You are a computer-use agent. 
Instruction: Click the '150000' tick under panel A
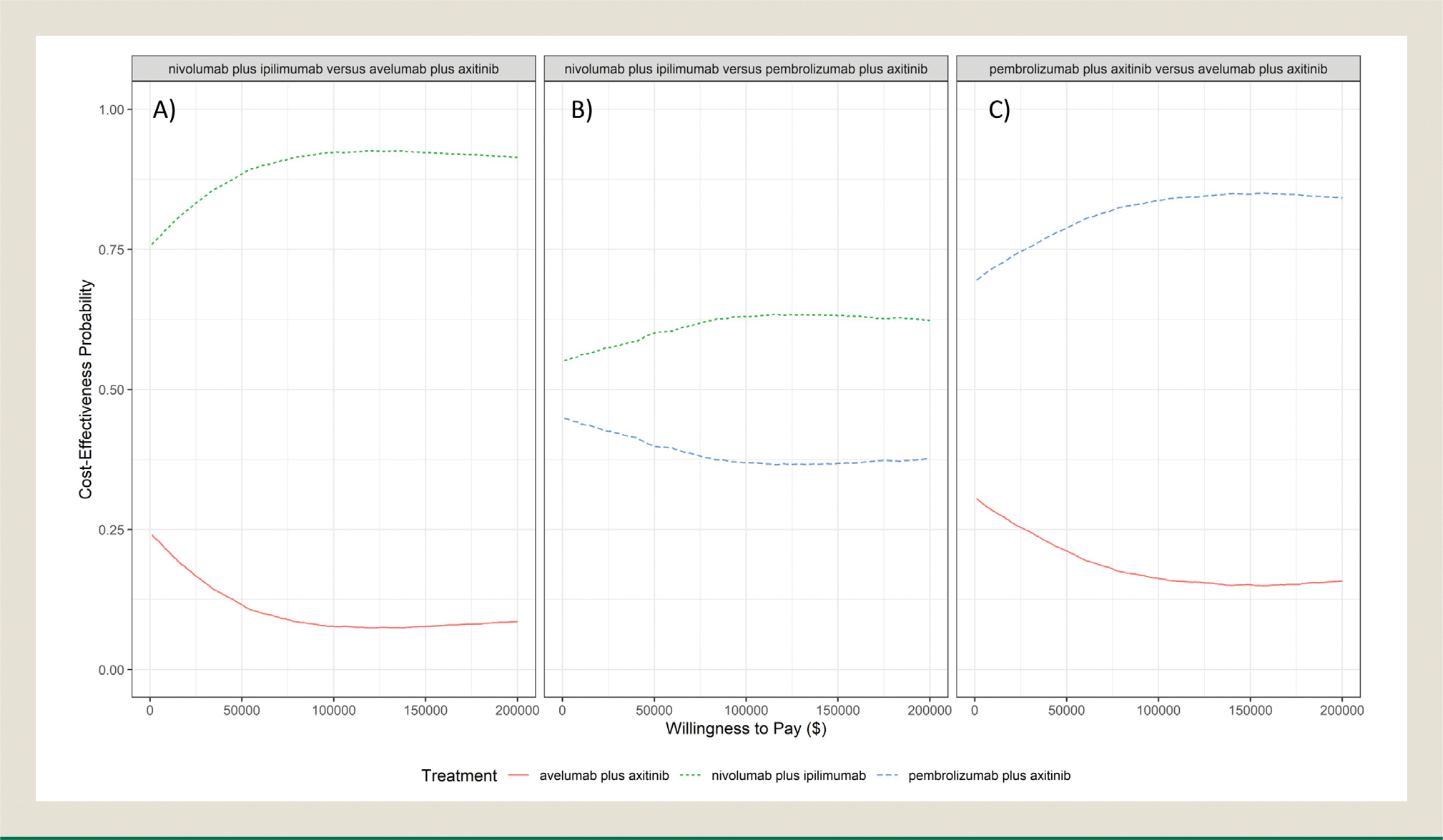coord(425,711)
